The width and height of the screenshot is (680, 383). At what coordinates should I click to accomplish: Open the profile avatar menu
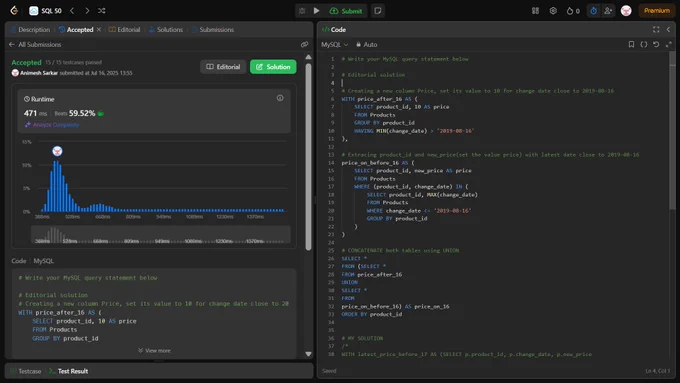pos(626,11)
